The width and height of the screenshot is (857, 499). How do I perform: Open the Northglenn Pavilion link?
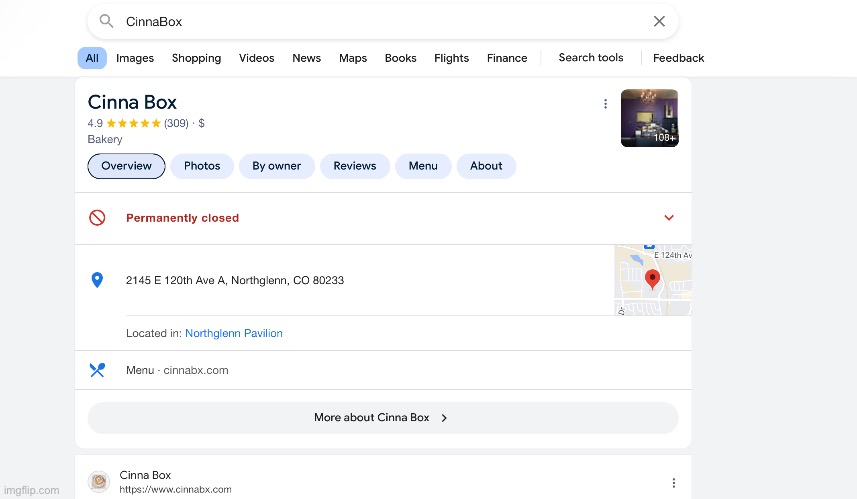(x=234, y=333)
